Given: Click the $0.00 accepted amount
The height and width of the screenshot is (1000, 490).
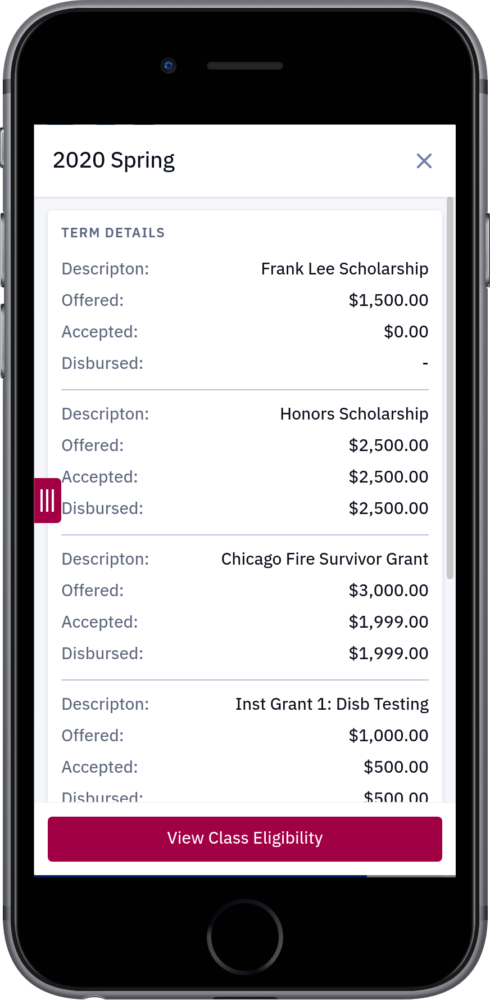Looking at the screenshot, I should pos(406,332).
